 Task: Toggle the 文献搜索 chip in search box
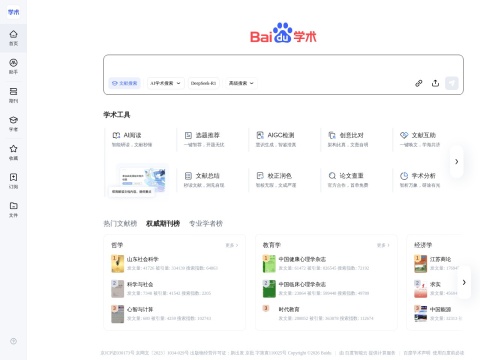pos(125,83)
